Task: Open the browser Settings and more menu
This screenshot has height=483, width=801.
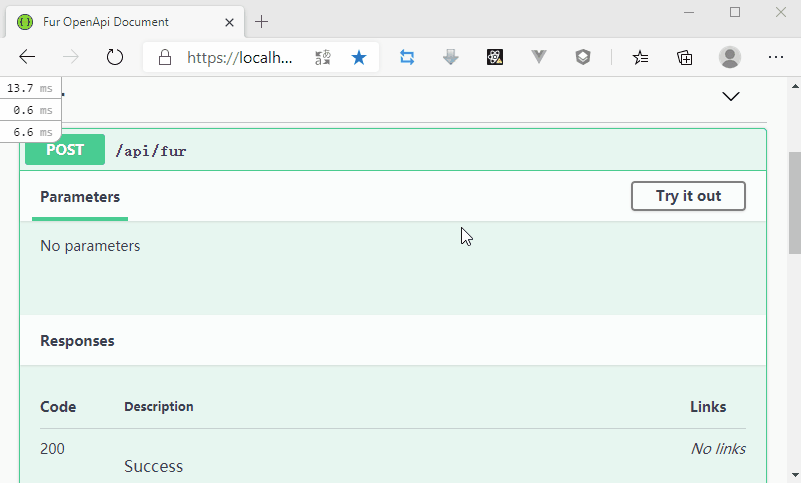Action: point(775,58)
